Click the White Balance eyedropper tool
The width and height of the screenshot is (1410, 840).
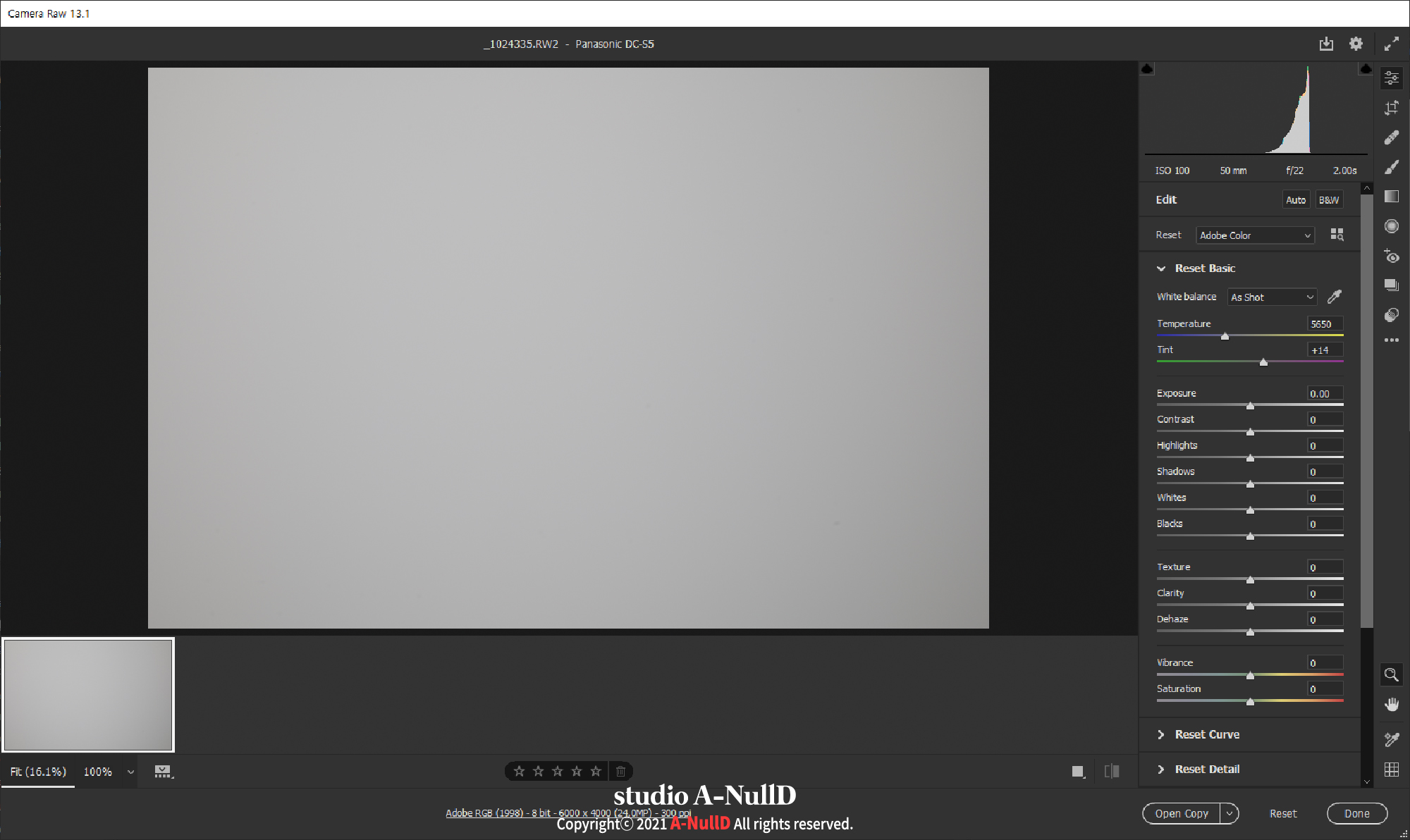pos(1335,297)
